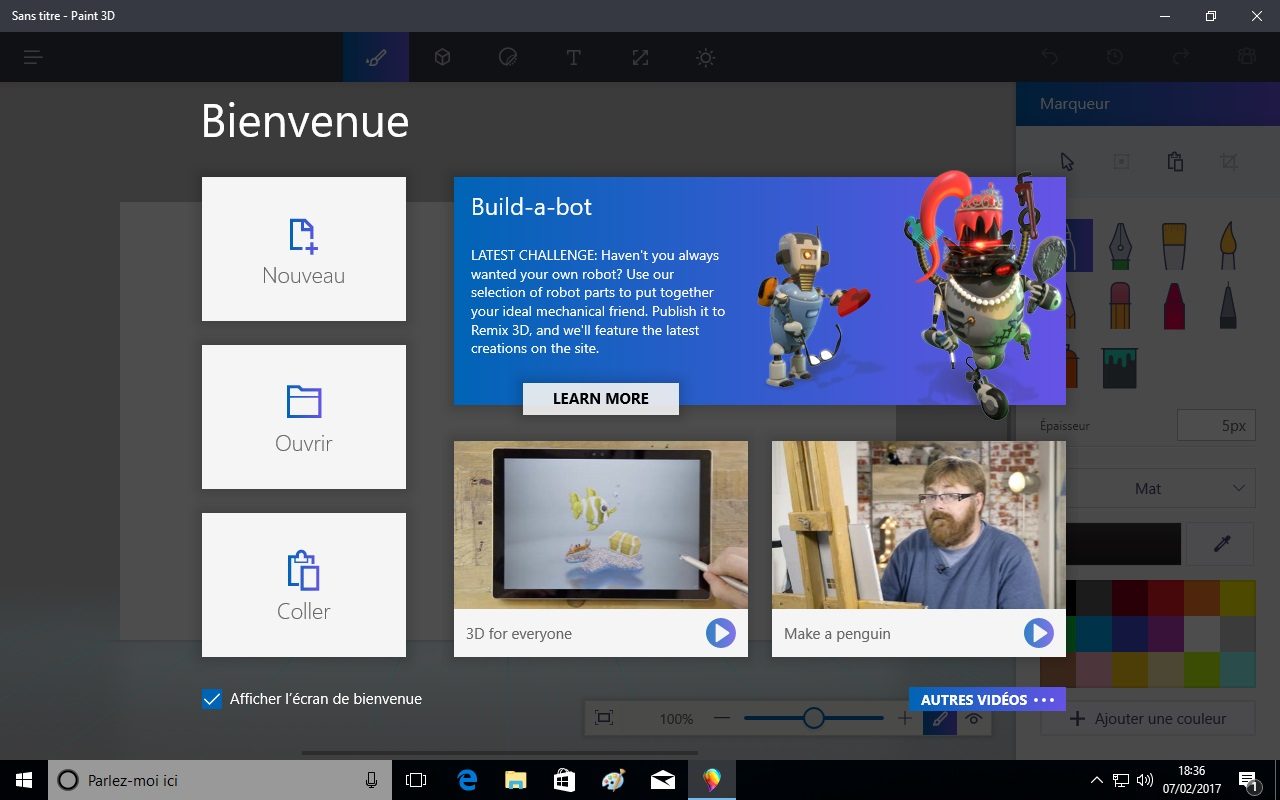Pick the eyedropper color picker
This screenshot has height=800, width=1280.
1221,544
